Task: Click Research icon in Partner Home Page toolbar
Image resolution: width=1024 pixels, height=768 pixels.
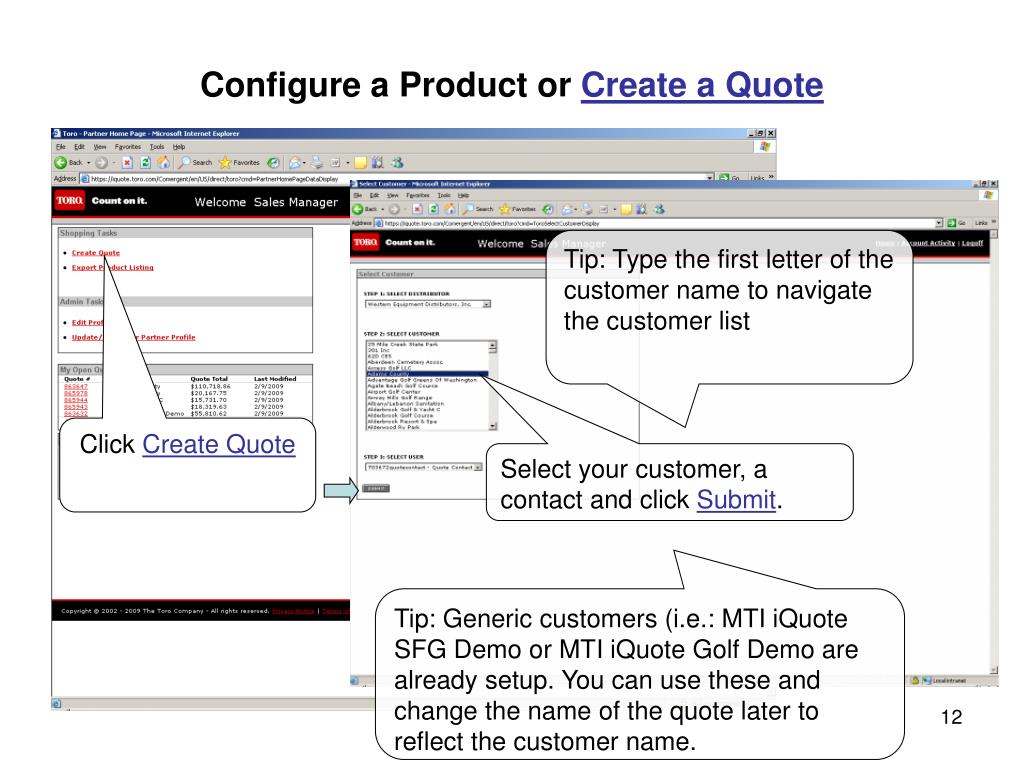Action: (x=377, y=163)
